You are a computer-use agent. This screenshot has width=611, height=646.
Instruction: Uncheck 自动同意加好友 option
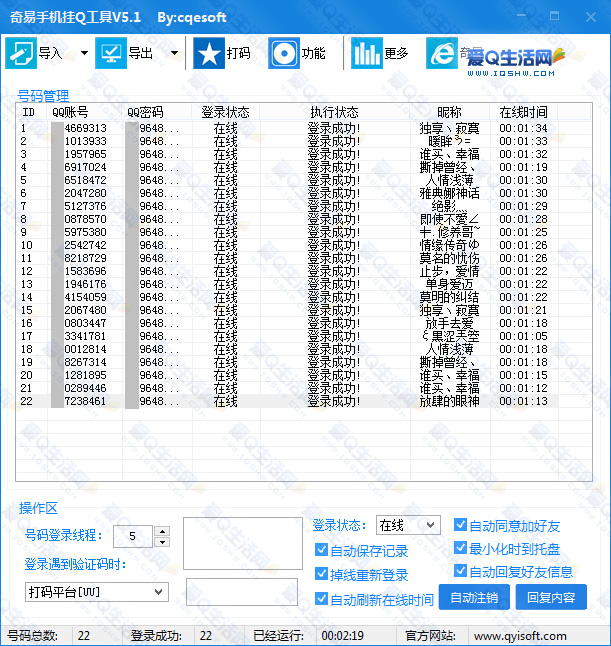460,525
